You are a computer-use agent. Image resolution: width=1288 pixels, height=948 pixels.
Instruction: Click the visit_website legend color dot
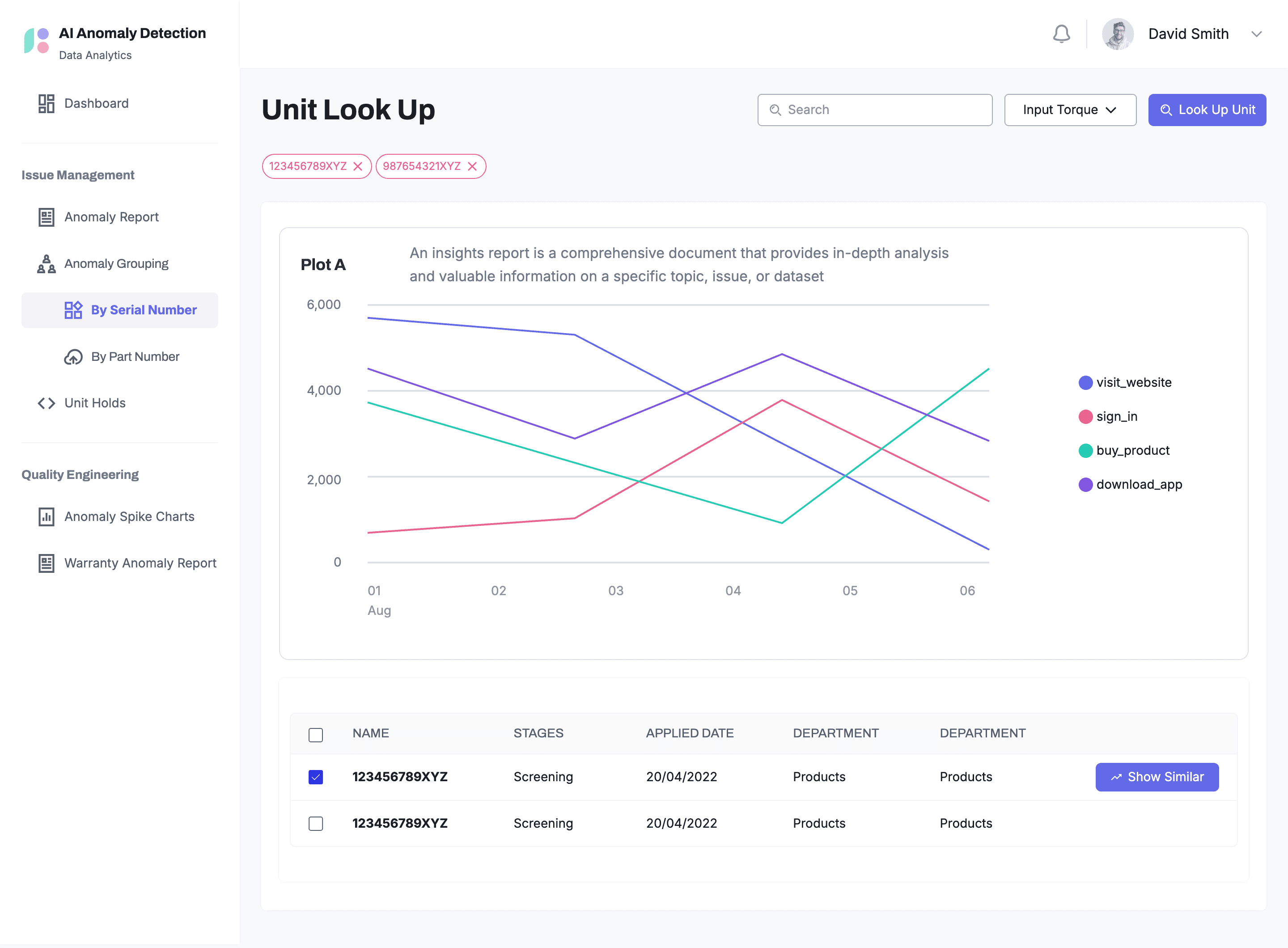tap(1085, 383)
